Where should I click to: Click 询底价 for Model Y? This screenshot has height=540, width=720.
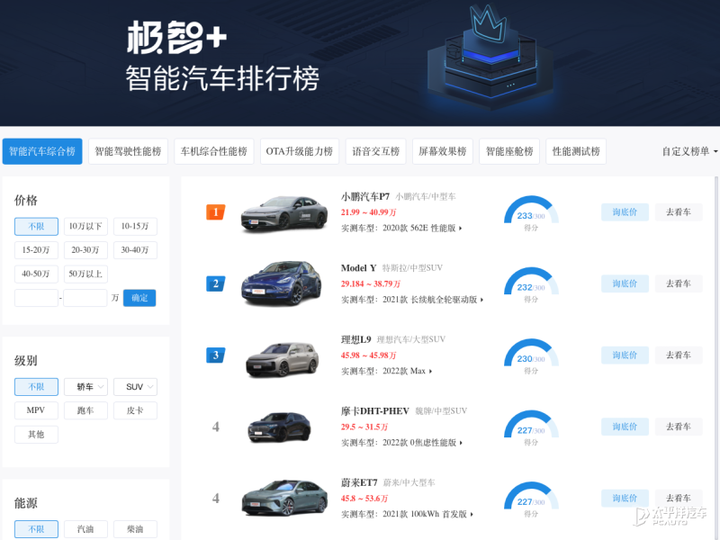625,284
